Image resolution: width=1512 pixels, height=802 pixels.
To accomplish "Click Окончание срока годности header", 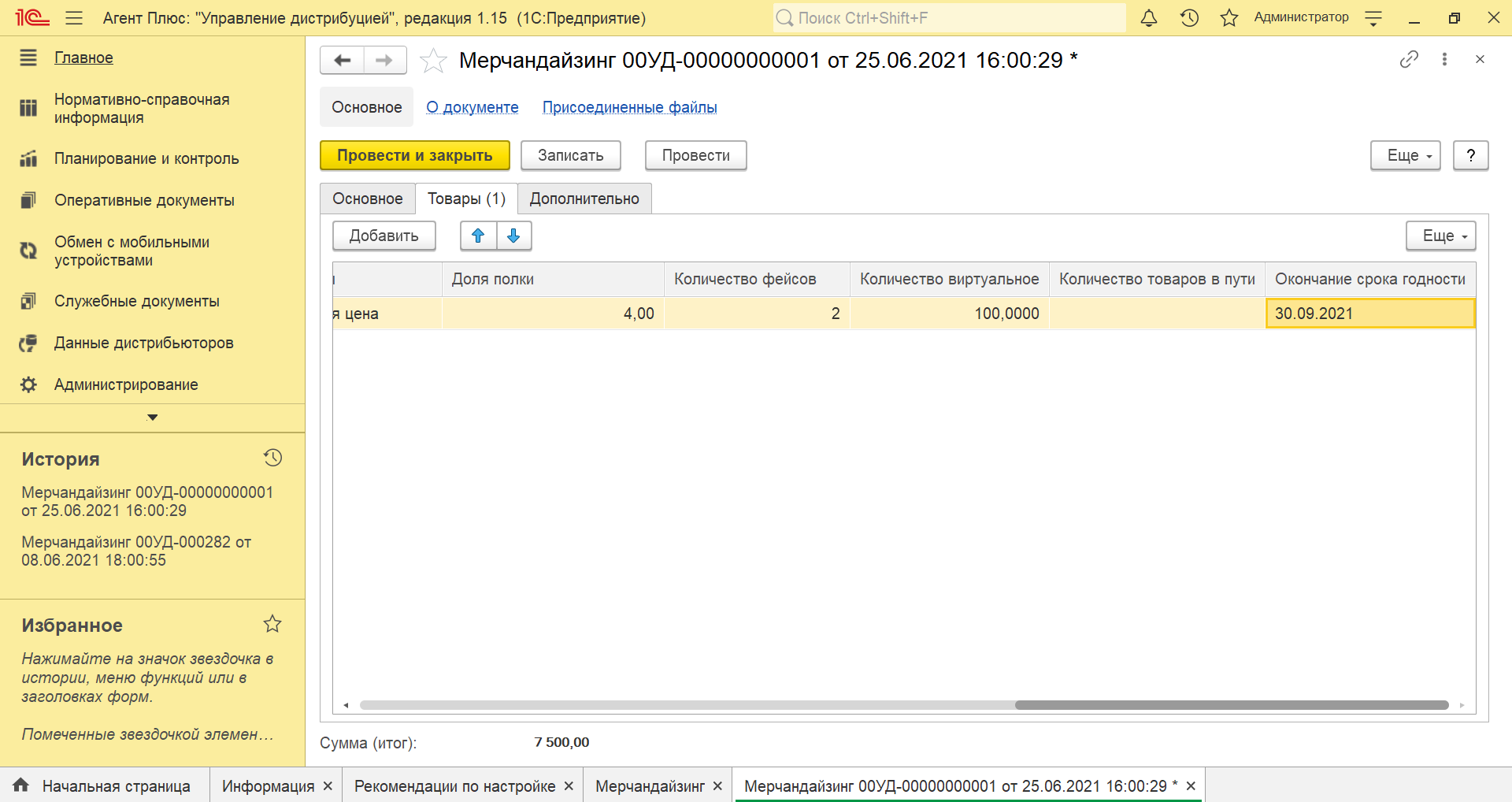I will click(x=1370, y=279).
